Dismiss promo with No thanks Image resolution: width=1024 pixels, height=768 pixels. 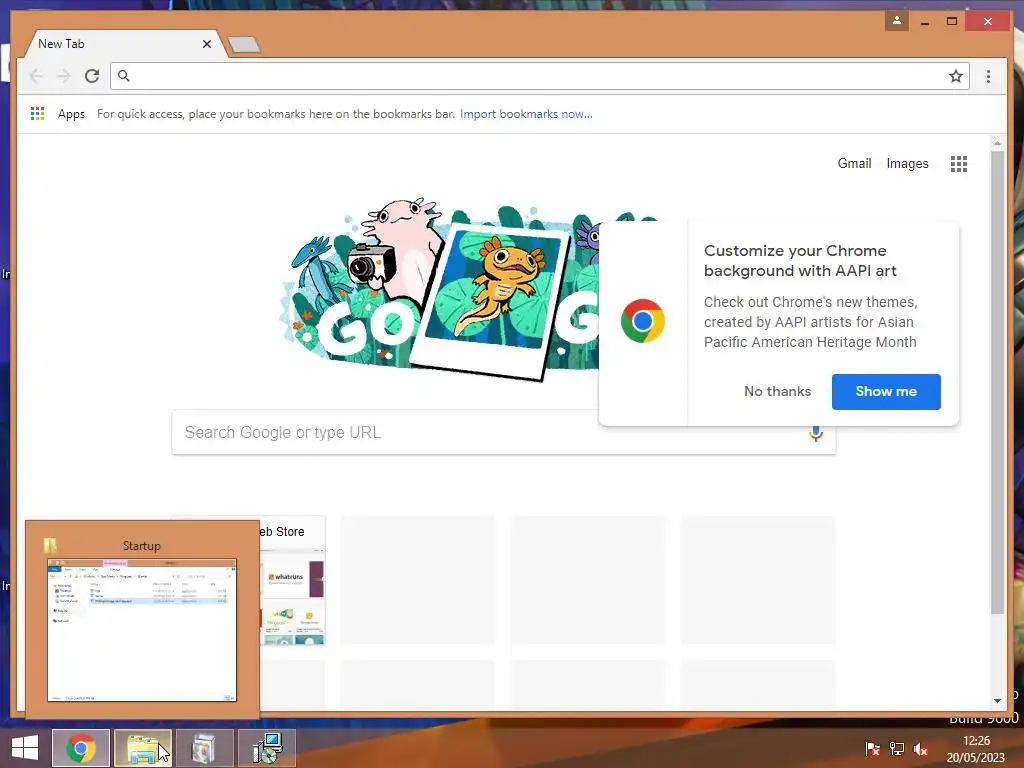[777, 391]
